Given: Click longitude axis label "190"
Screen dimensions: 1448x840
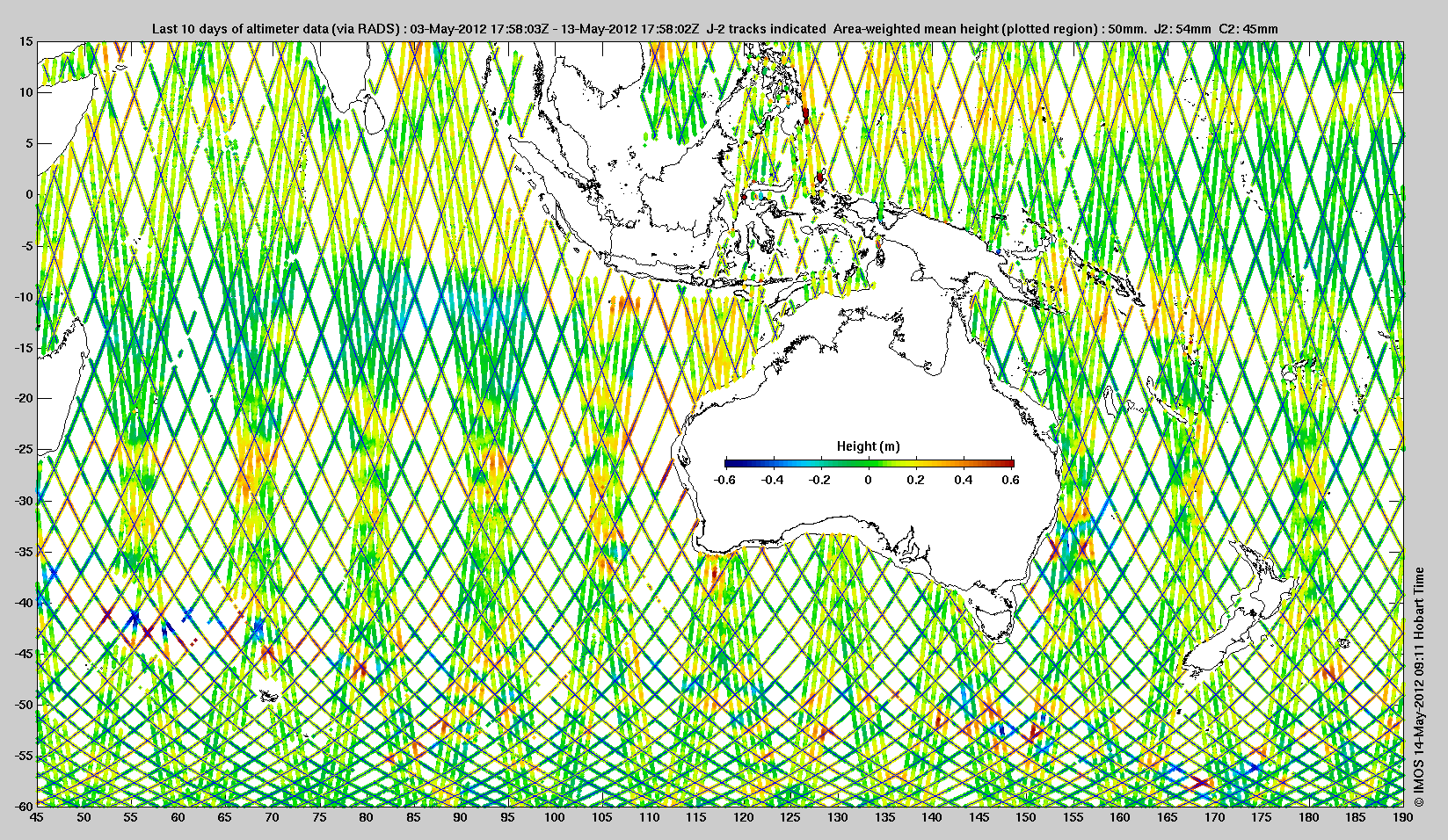Looking at the screenshot, I should click(x=1403, y=817).
